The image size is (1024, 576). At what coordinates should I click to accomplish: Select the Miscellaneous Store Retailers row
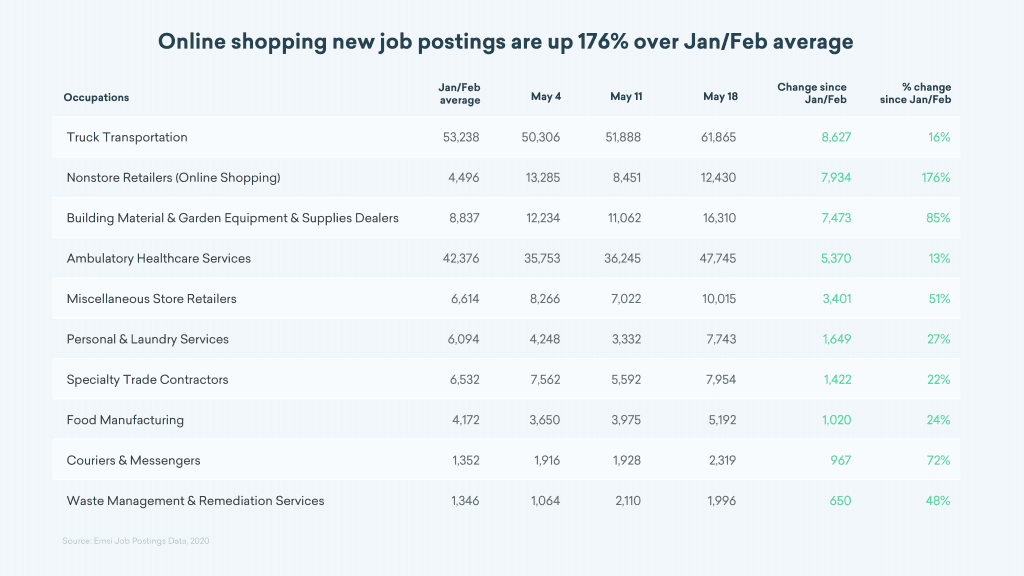[x=151, y=299]
